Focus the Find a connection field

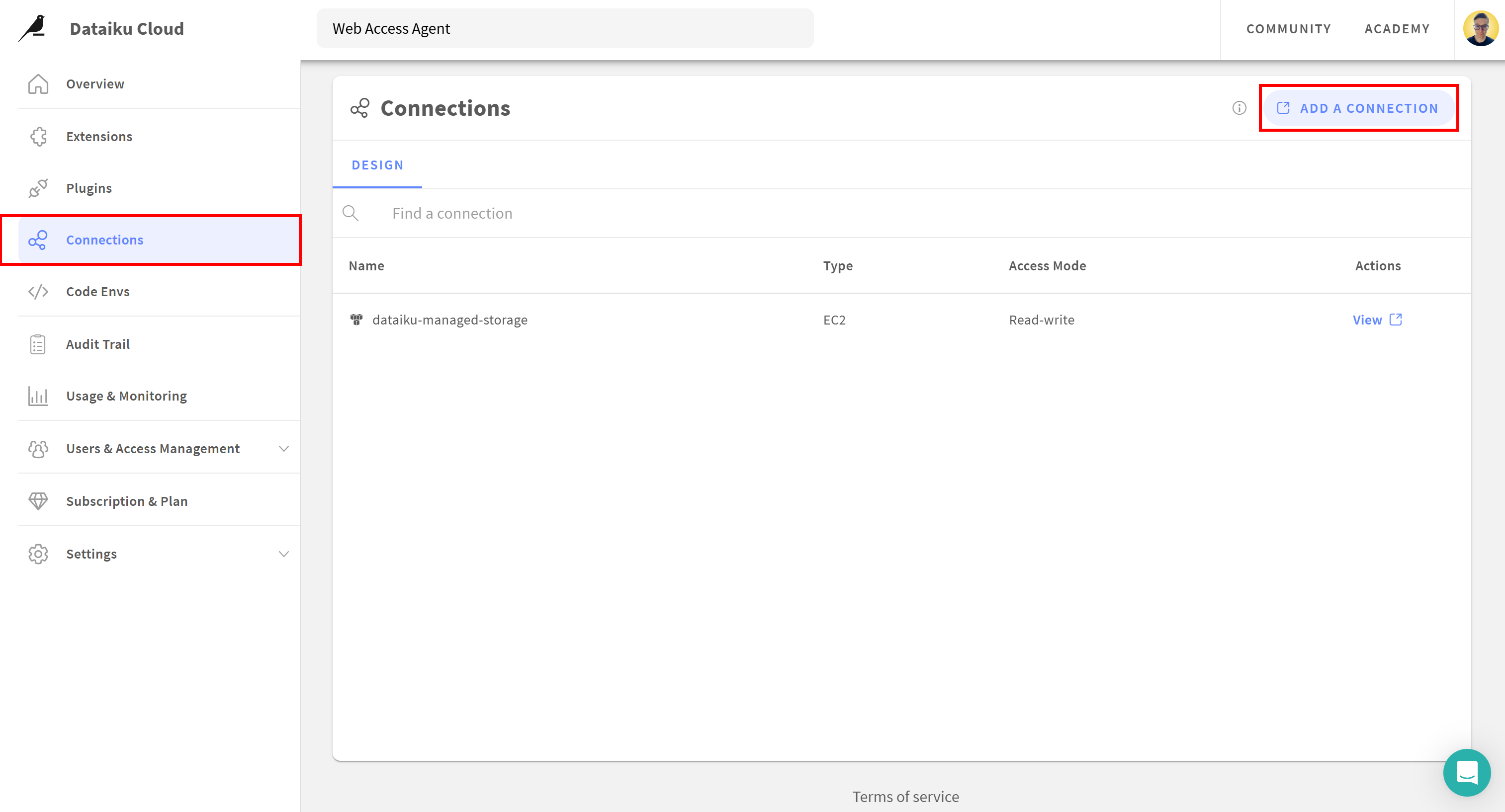click(x=902, y=213)
